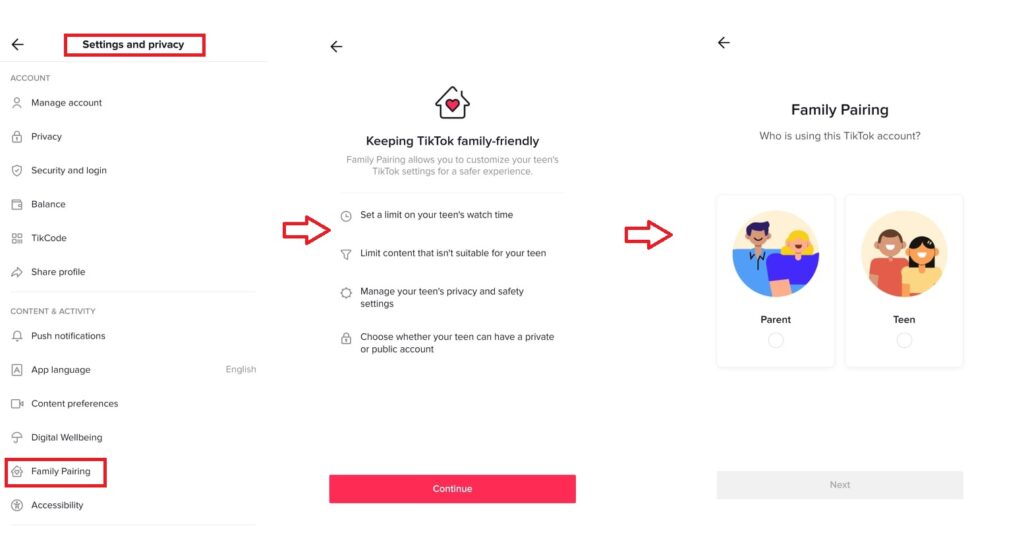
Task: Click the Push notifications bell icon
Action: pyautogui.click(x=17, y=336)
